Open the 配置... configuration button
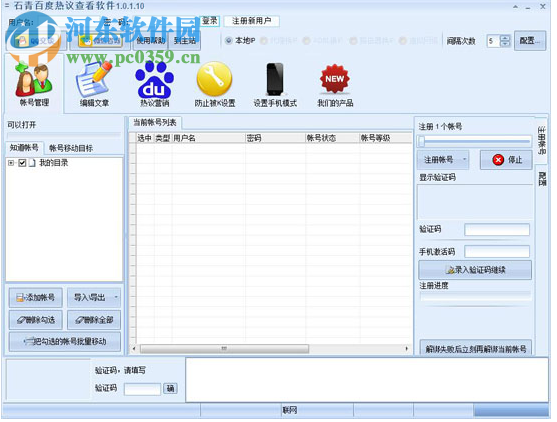The width and height of the screenshot is (557, 422). point(530,41)
